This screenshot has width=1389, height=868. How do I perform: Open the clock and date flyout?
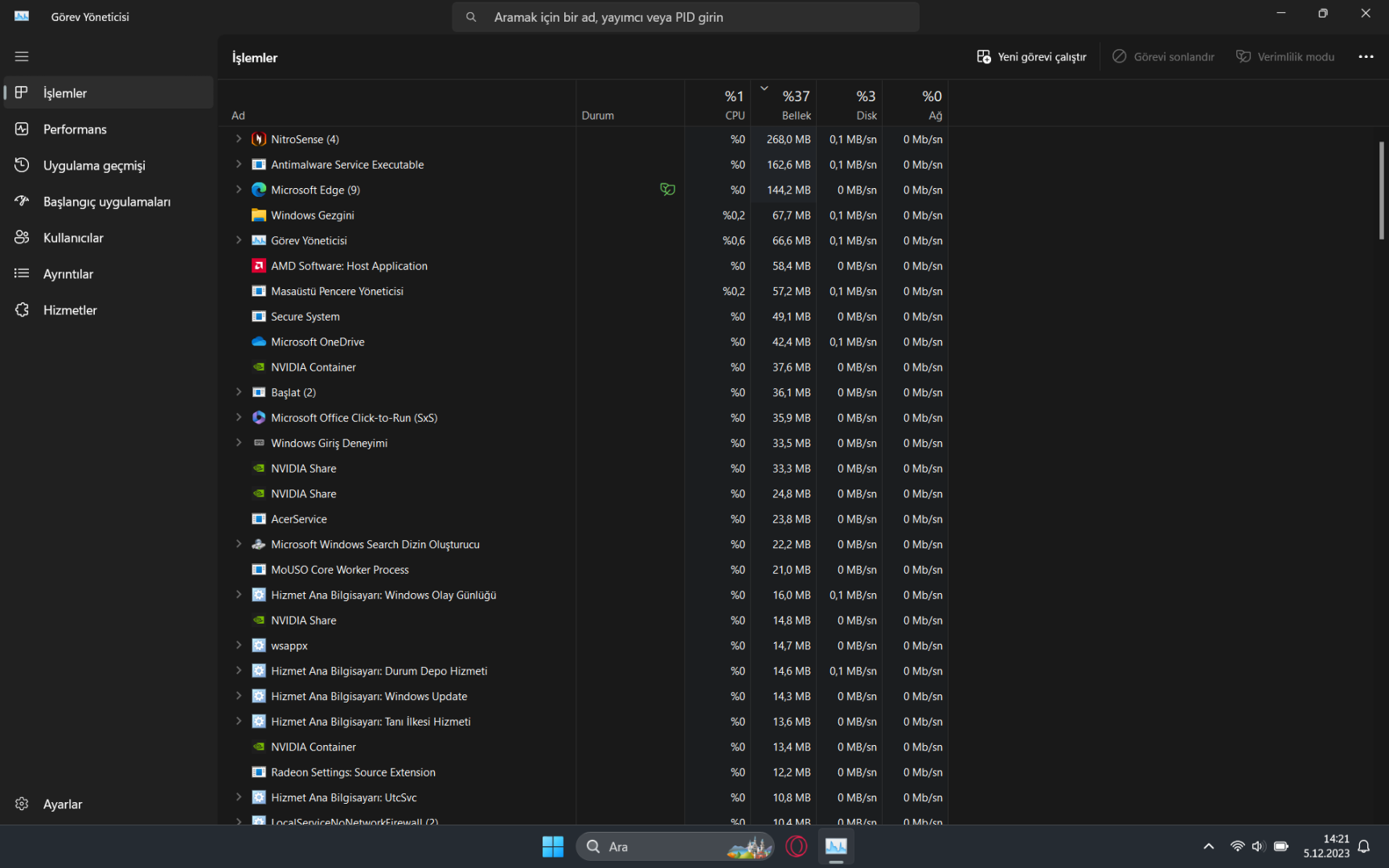[1326, 846]
